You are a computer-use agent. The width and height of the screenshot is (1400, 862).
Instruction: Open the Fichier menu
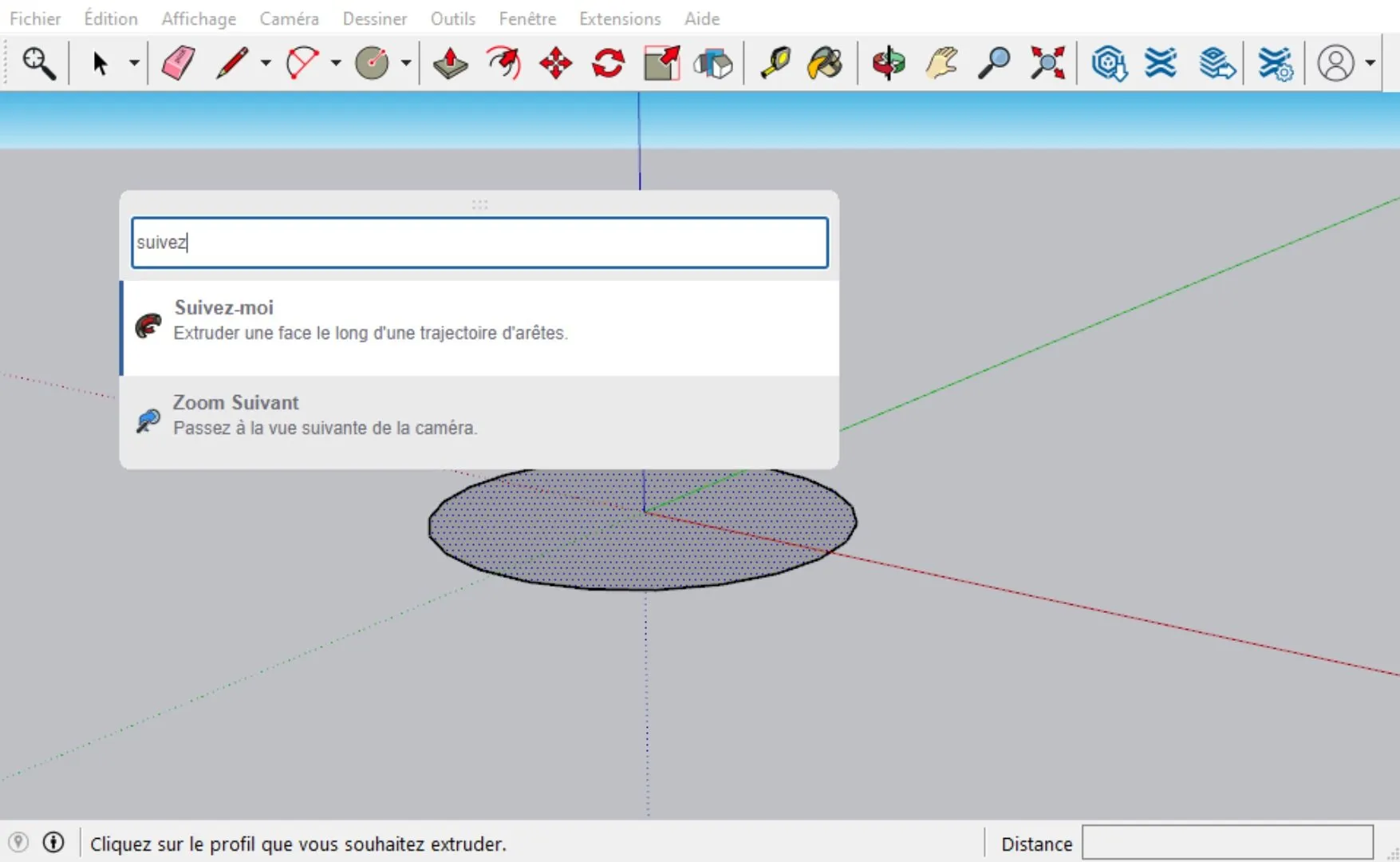[35, 18]
